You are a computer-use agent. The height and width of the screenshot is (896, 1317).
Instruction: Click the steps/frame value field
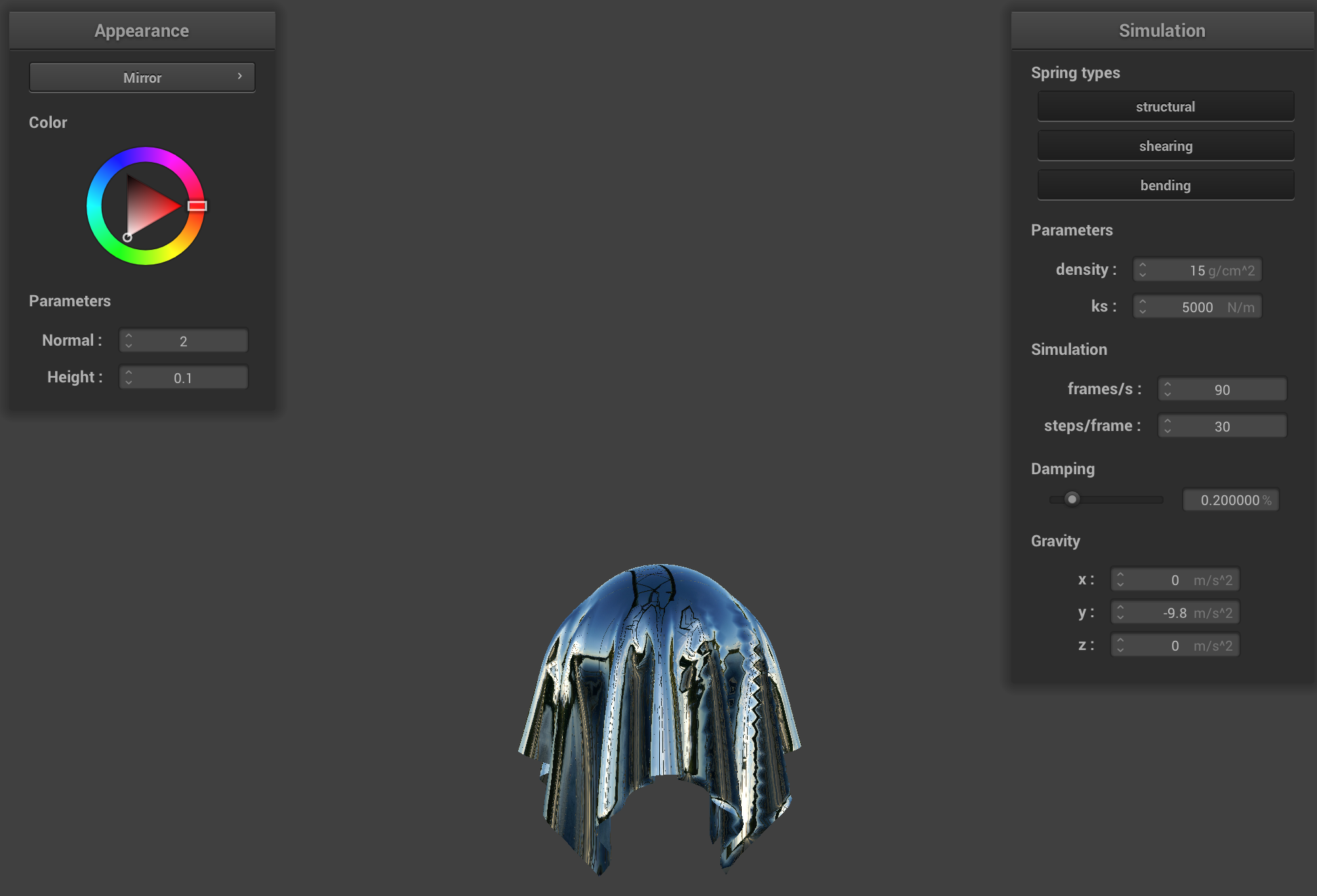pos(1223,426)
